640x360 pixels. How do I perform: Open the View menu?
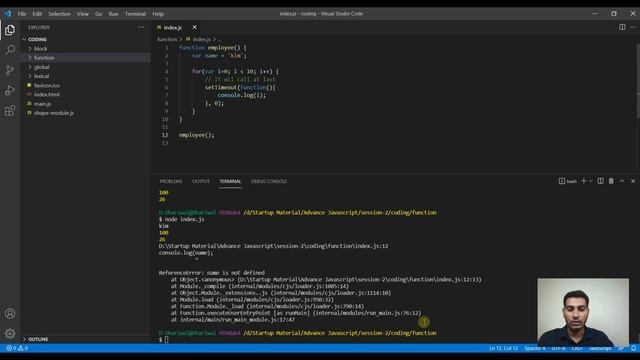pyautogui.click(x=82, y=14)
